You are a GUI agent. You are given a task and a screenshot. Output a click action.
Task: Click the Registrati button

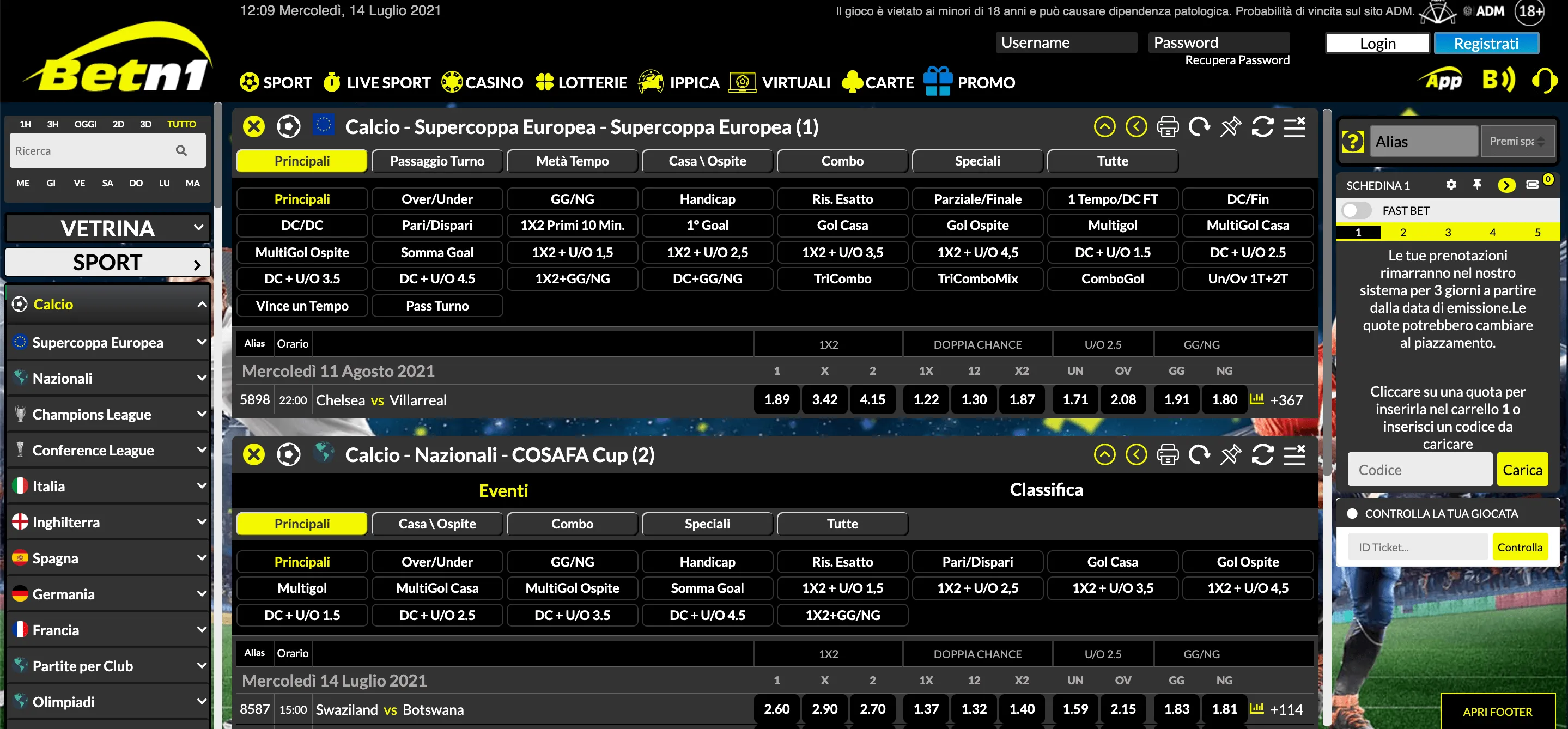tap(1487, 42)
